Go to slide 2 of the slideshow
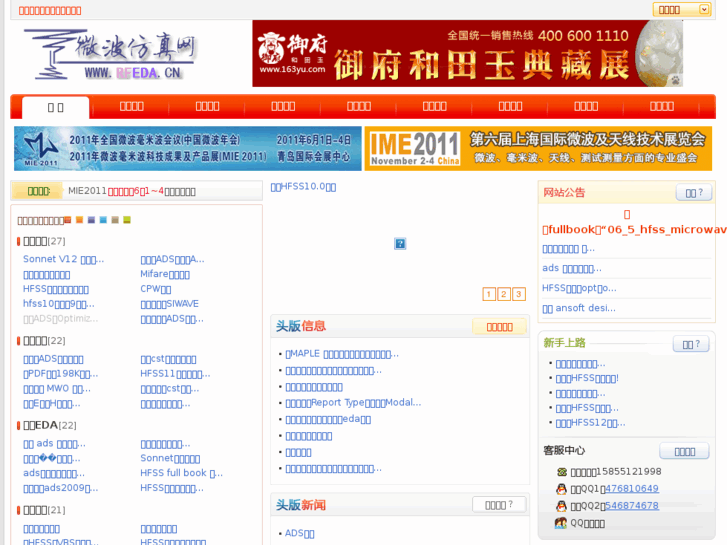The height and width of the screenshot is (545, 727). pos(504,294)
